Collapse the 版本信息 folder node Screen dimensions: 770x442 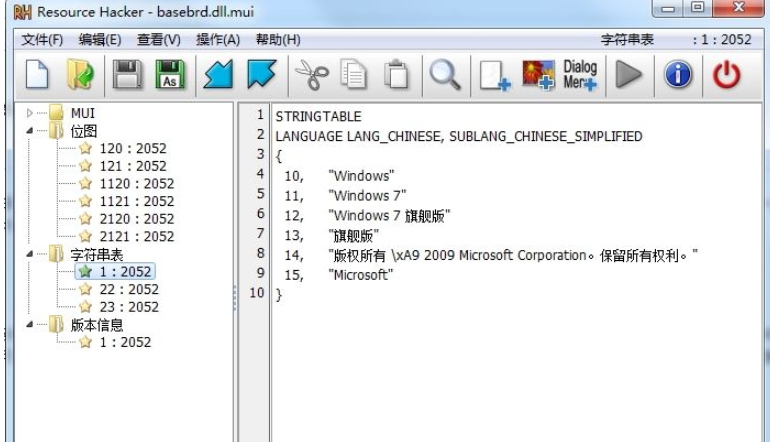[29, 324]
